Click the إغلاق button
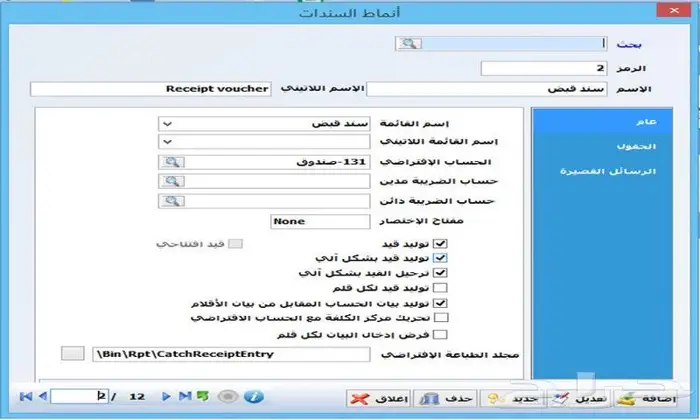Screen dimensions: 700x420 pyautogui.click(x=379, y=399)
